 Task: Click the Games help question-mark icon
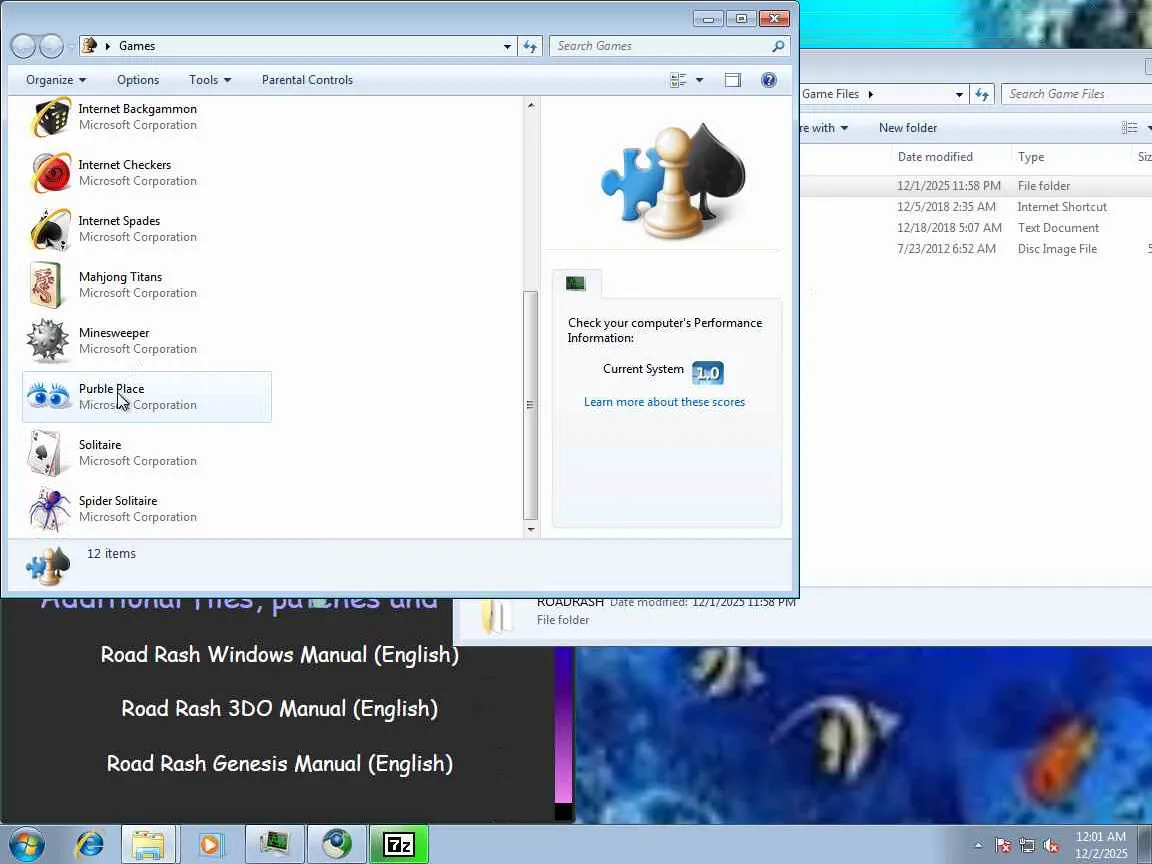768,80
